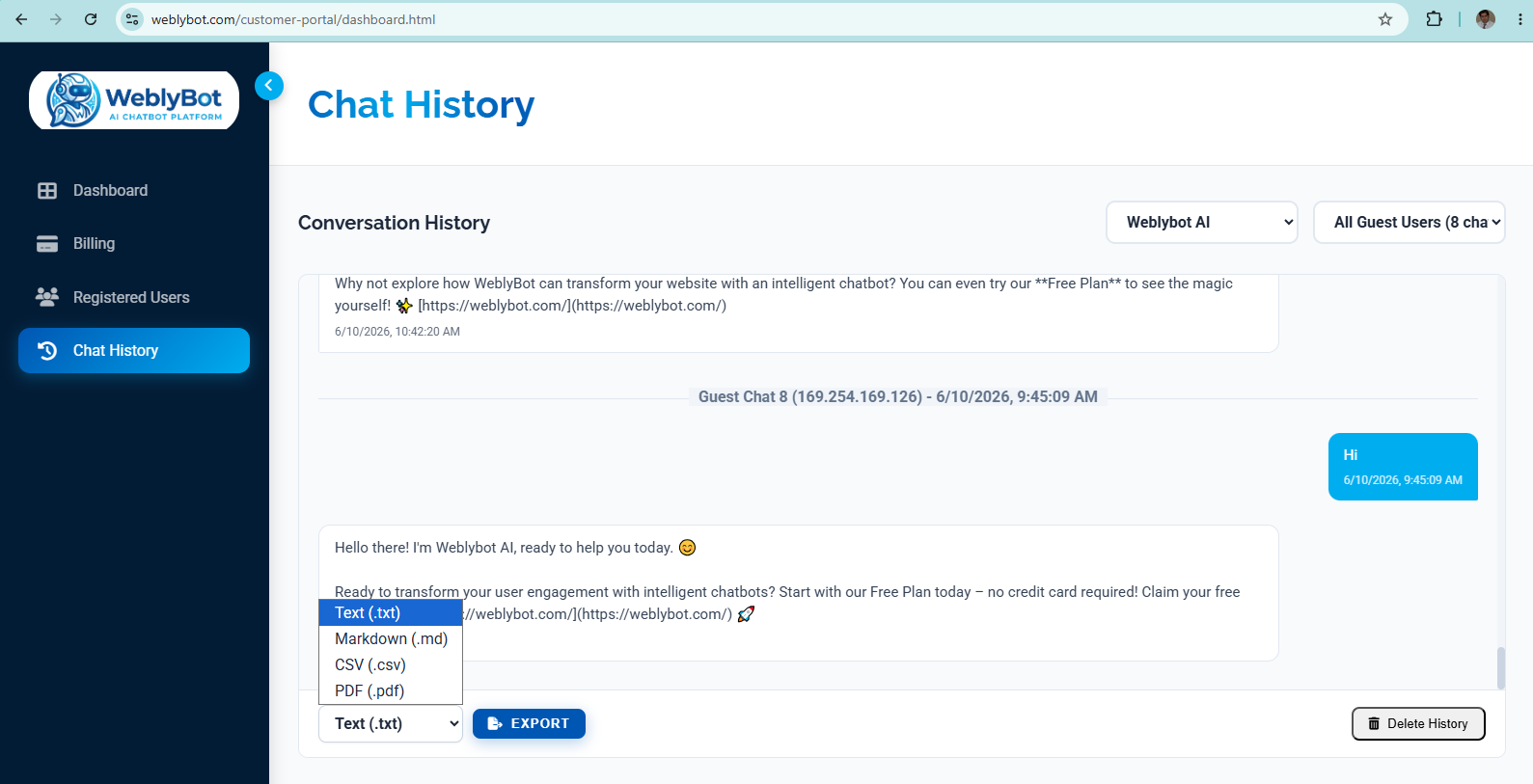
Task: Open site information icon in address bar
Action: click(133, 19)
